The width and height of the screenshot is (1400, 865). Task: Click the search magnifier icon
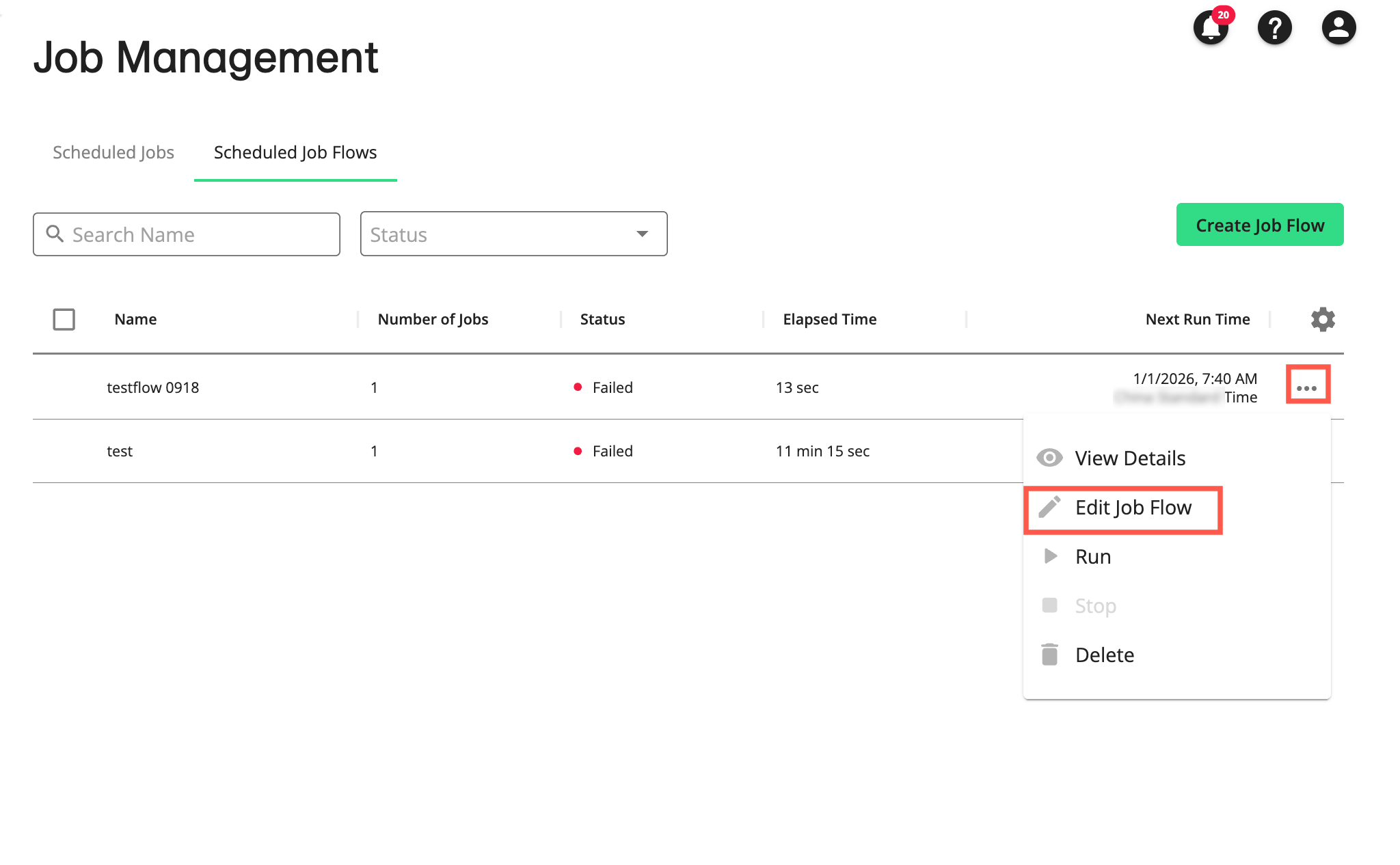[55, 234]
